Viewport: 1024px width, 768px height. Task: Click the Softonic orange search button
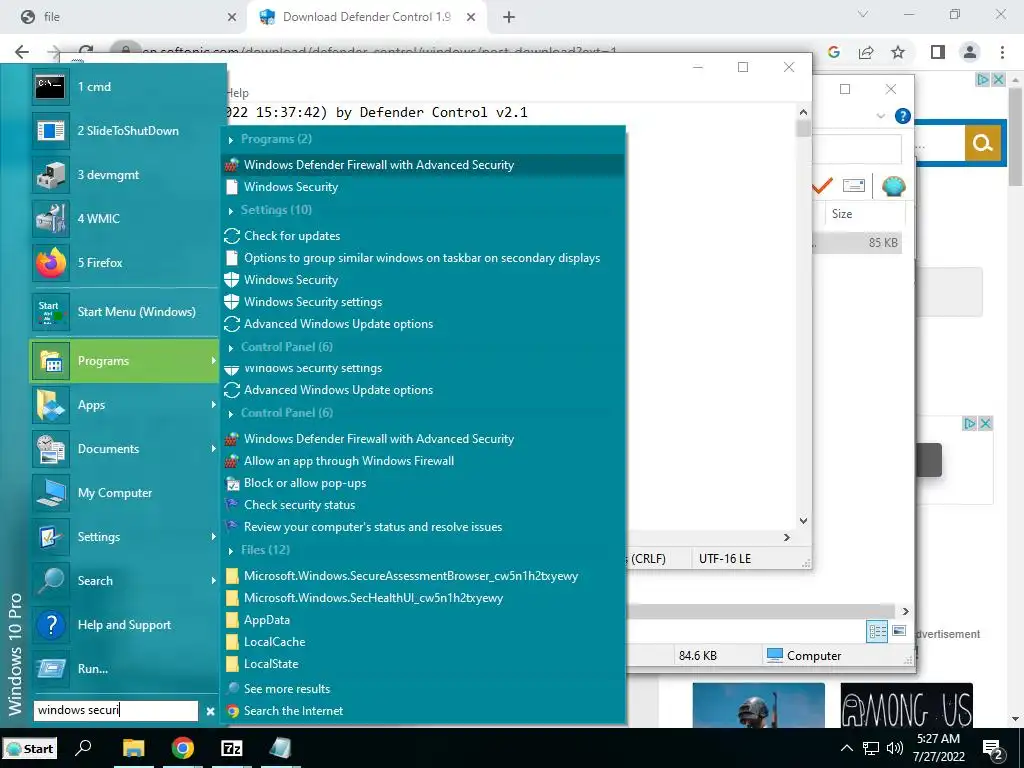983,142
